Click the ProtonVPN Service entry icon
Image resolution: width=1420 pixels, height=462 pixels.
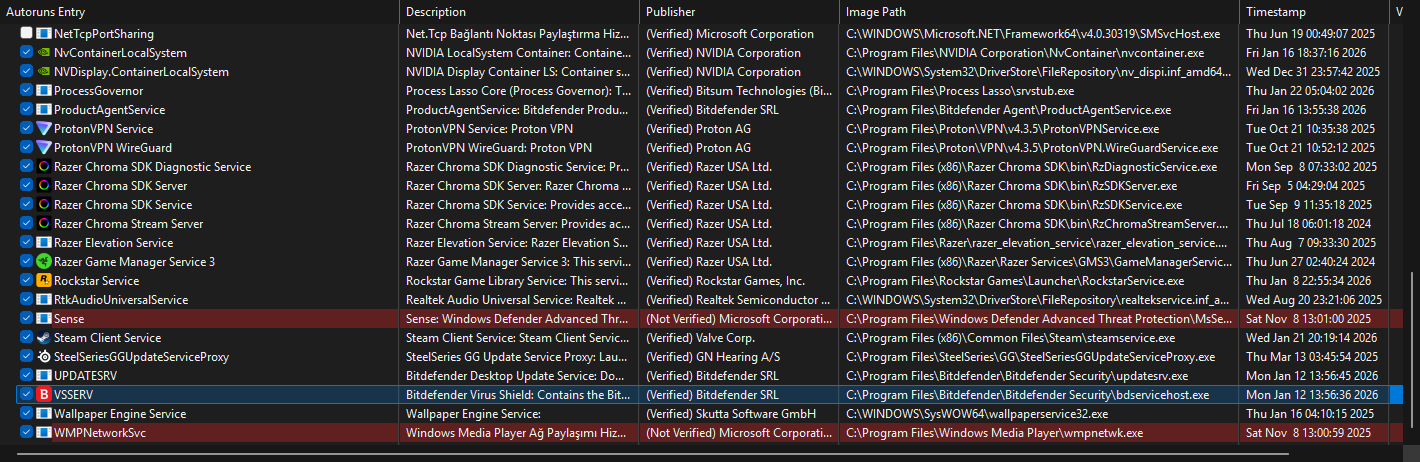43,129
